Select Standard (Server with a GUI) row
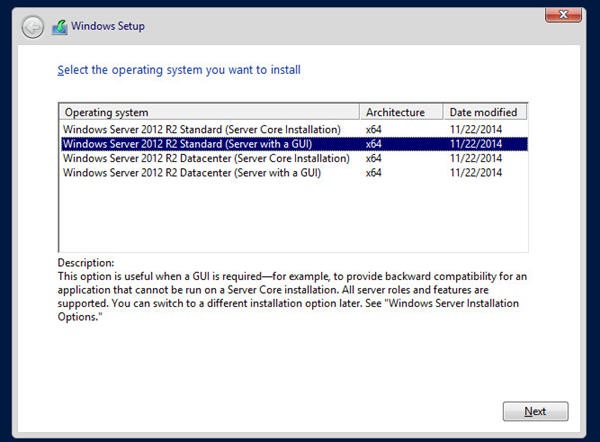 [x=294, y=144]
